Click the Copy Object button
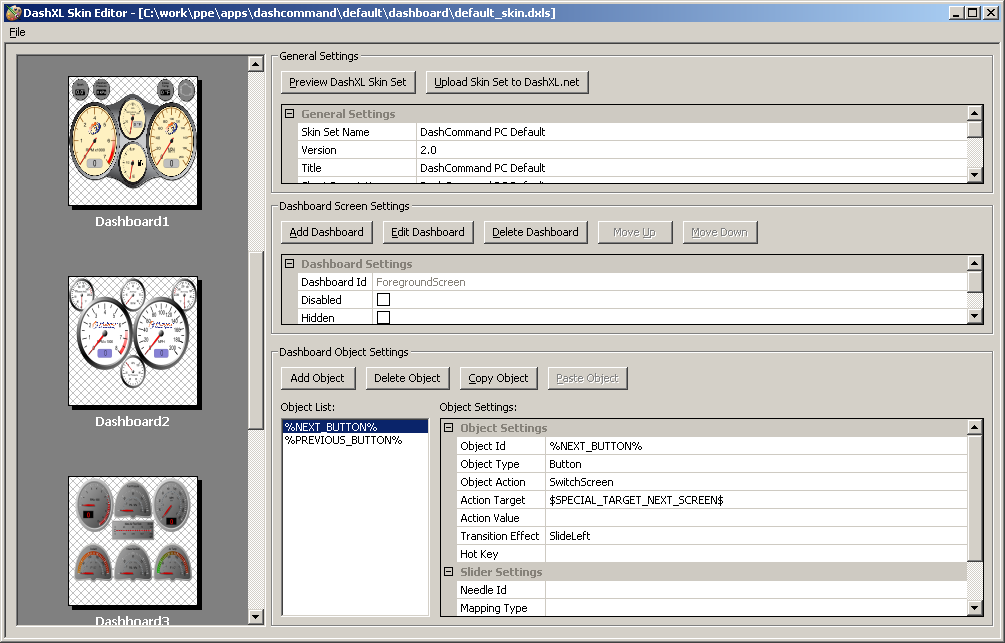 [x=498, y=378]
